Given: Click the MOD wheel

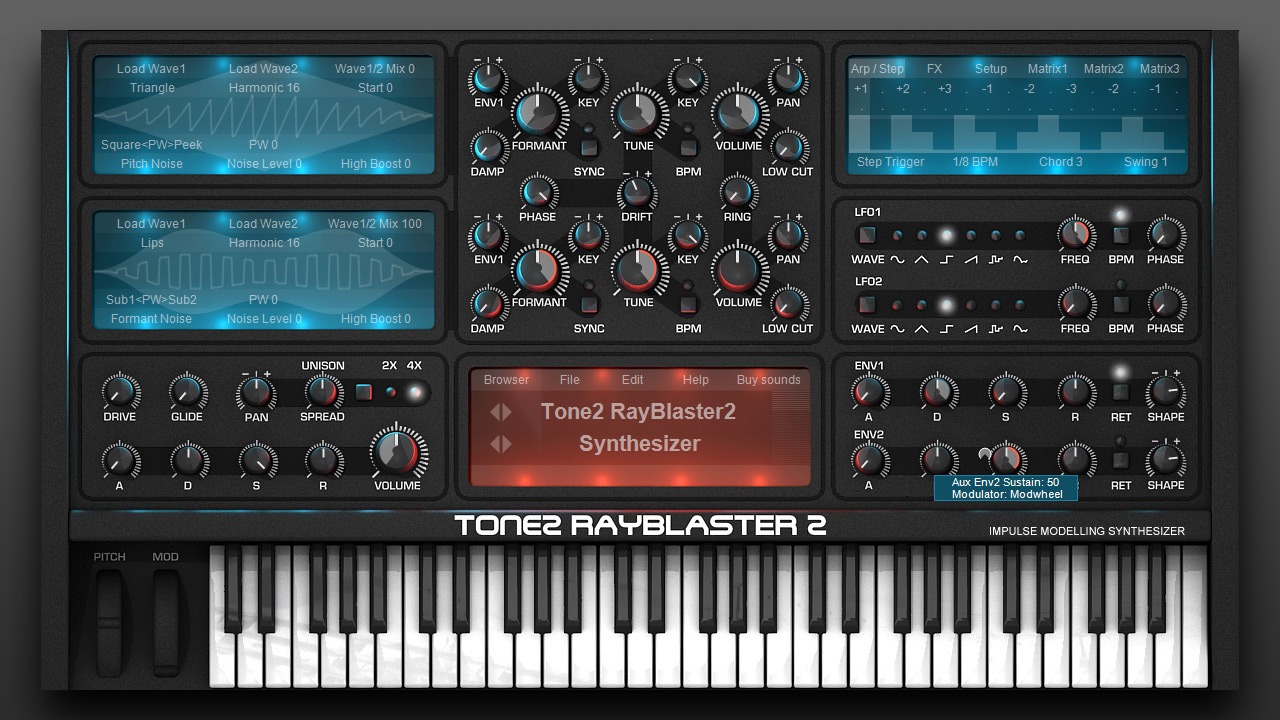Looking at the screenshot, I should click(166, 621).
